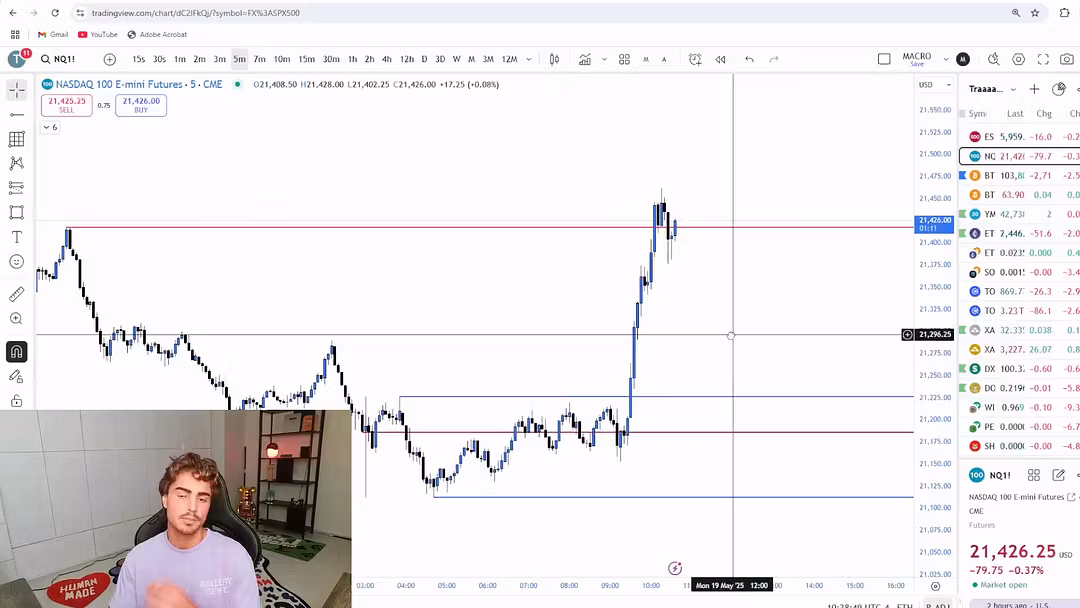The width and height of the screenshot is (1080, 608).
Task: Take a chart snapshot with the camera icon
Action: [1067, 59]
